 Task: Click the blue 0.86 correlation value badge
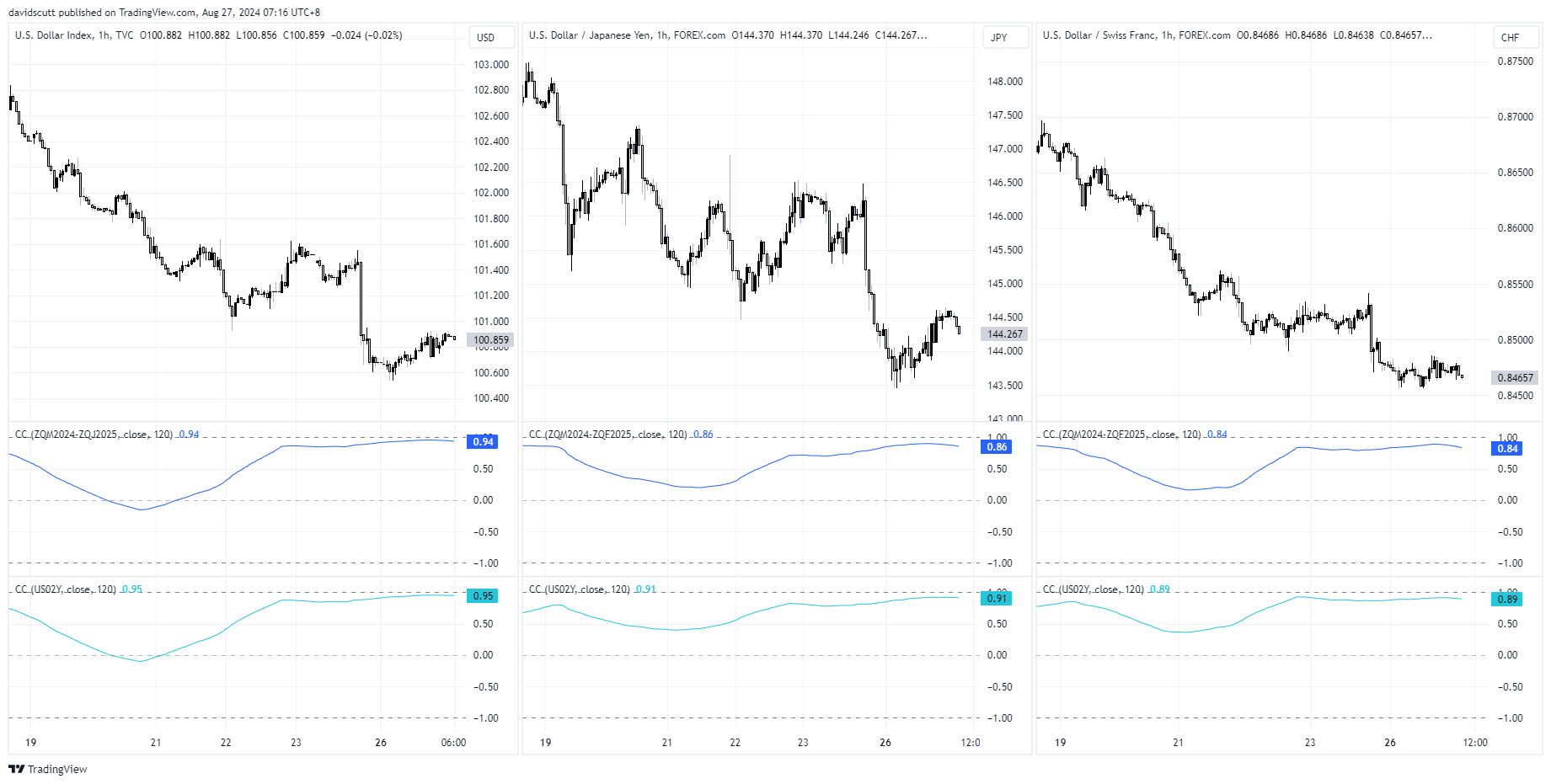997,447
